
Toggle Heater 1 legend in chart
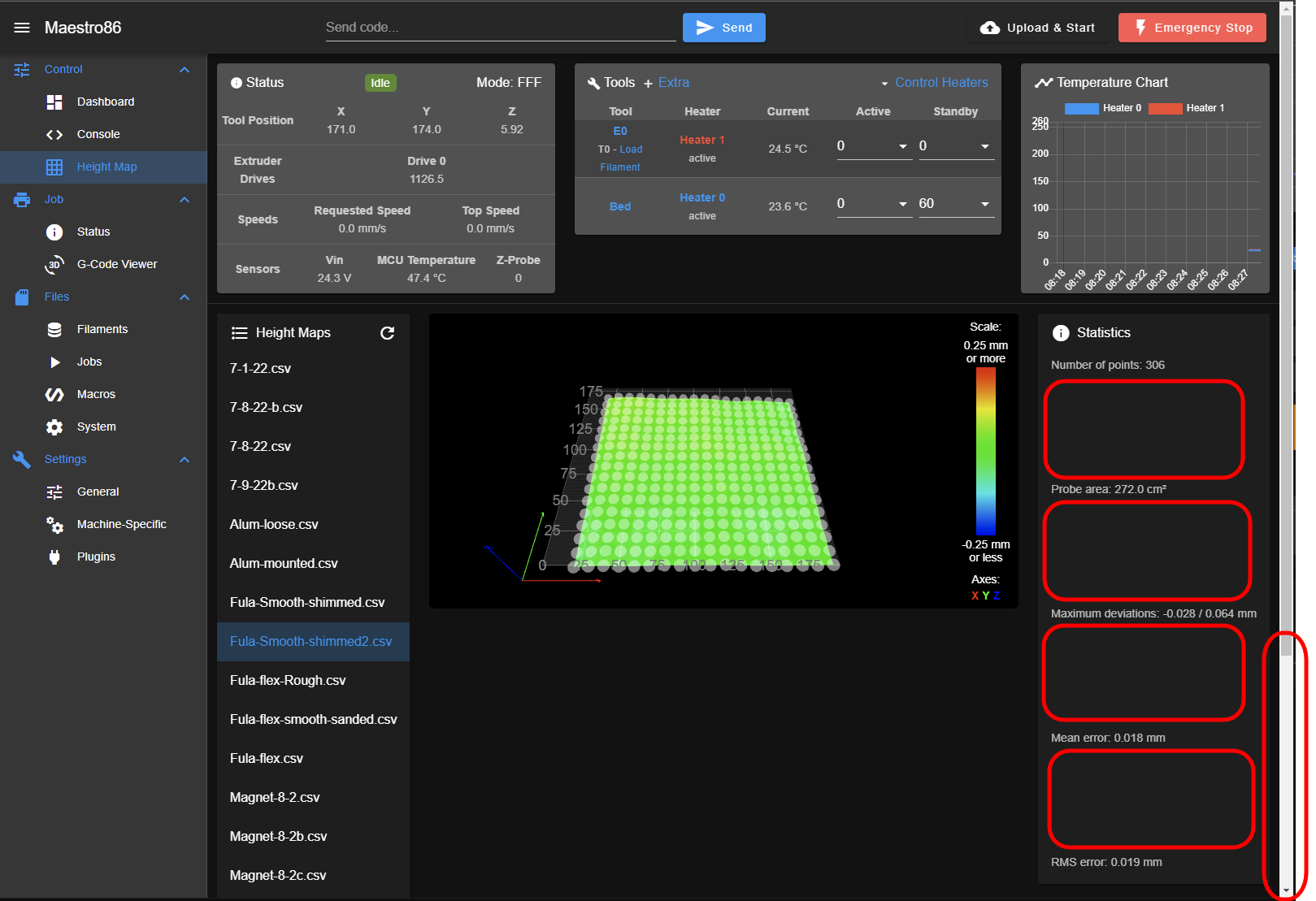click(1186, 108)
